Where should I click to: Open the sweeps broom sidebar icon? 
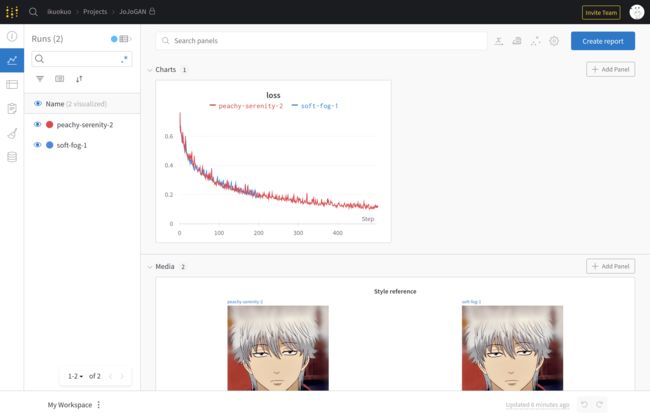click(12, 134)
